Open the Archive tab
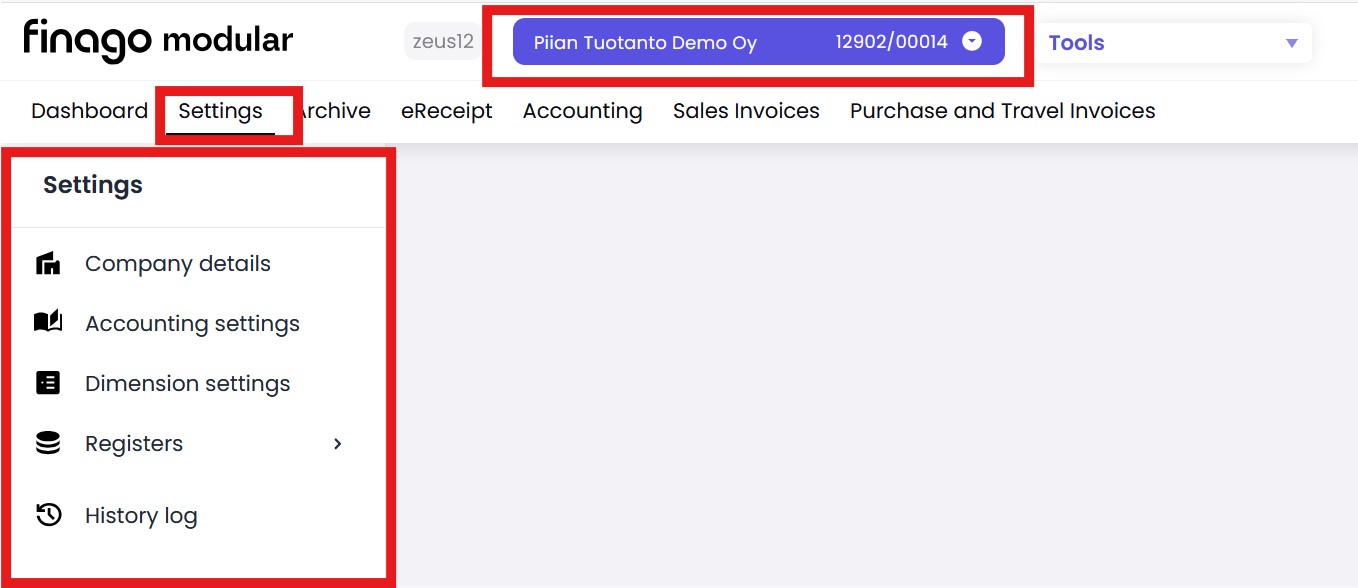Screen dimensions: 1358x588 (x=332, y=111)
